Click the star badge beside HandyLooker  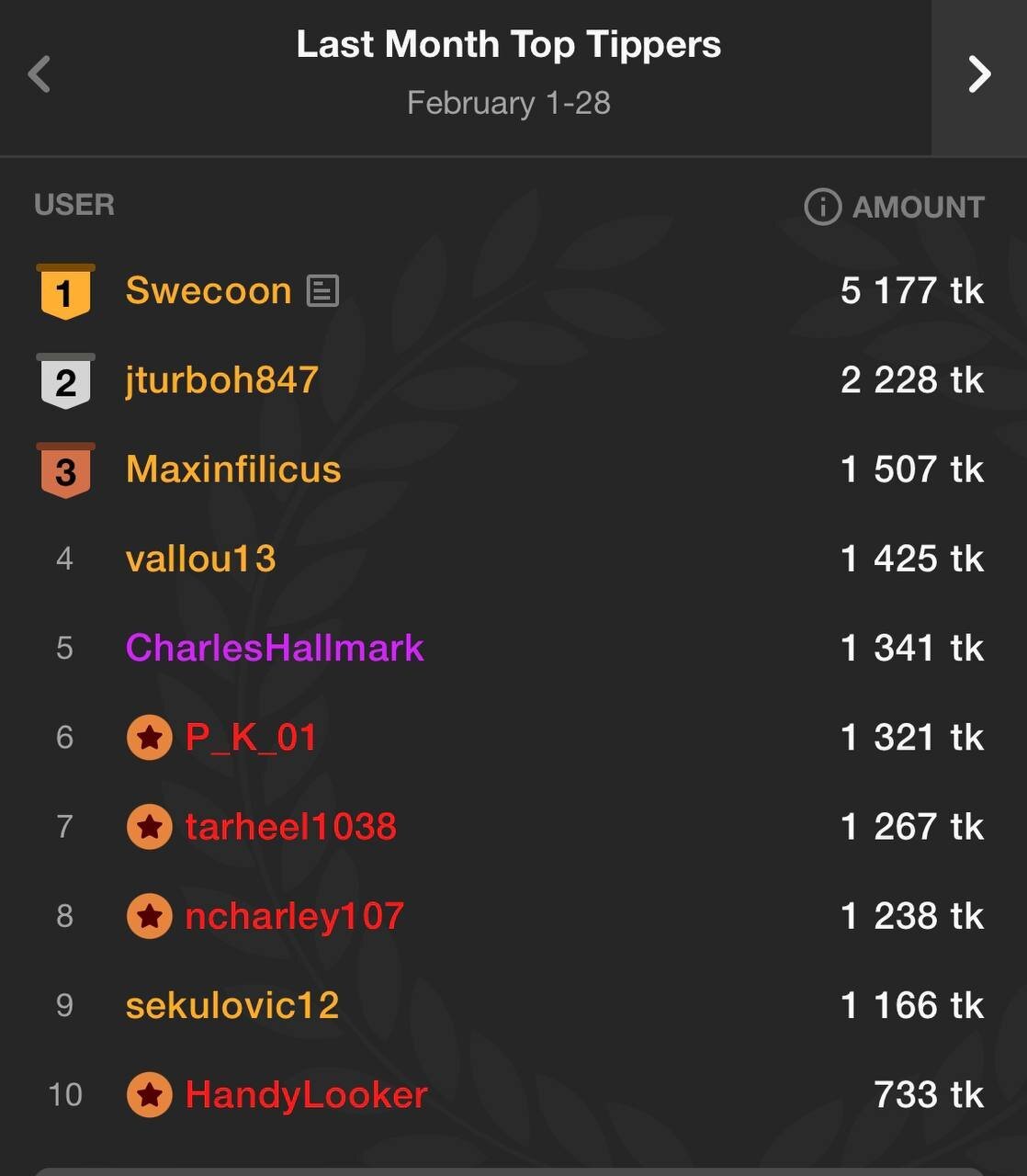(149, 1094)
